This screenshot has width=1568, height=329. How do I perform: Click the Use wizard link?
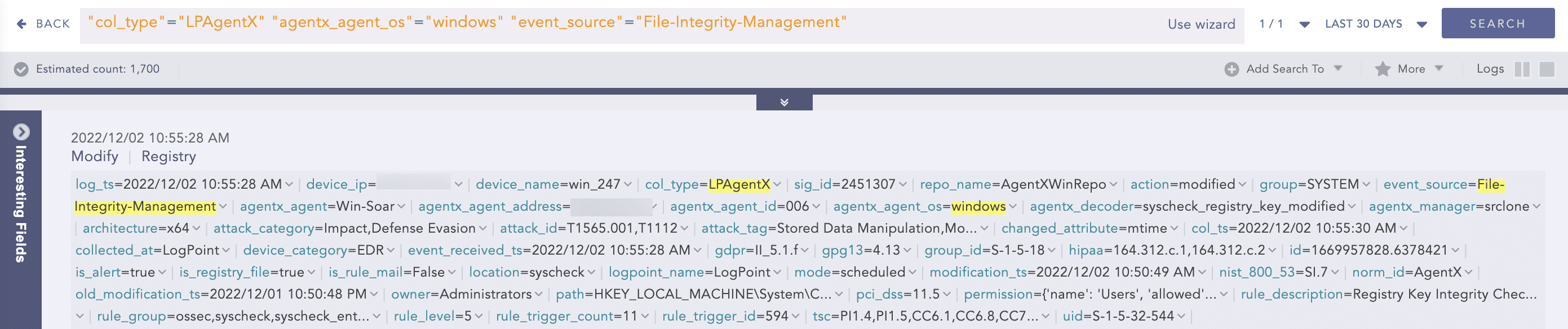(1201, 24)
